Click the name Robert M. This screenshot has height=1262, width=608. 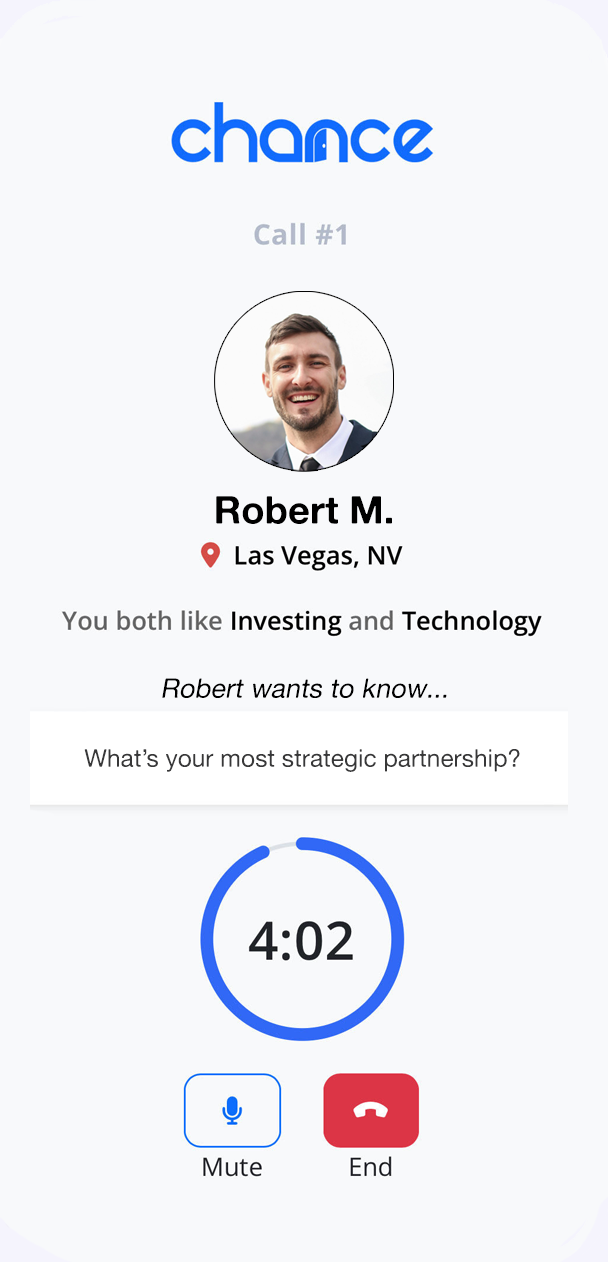pyautogui.click(x=304, y=510)
